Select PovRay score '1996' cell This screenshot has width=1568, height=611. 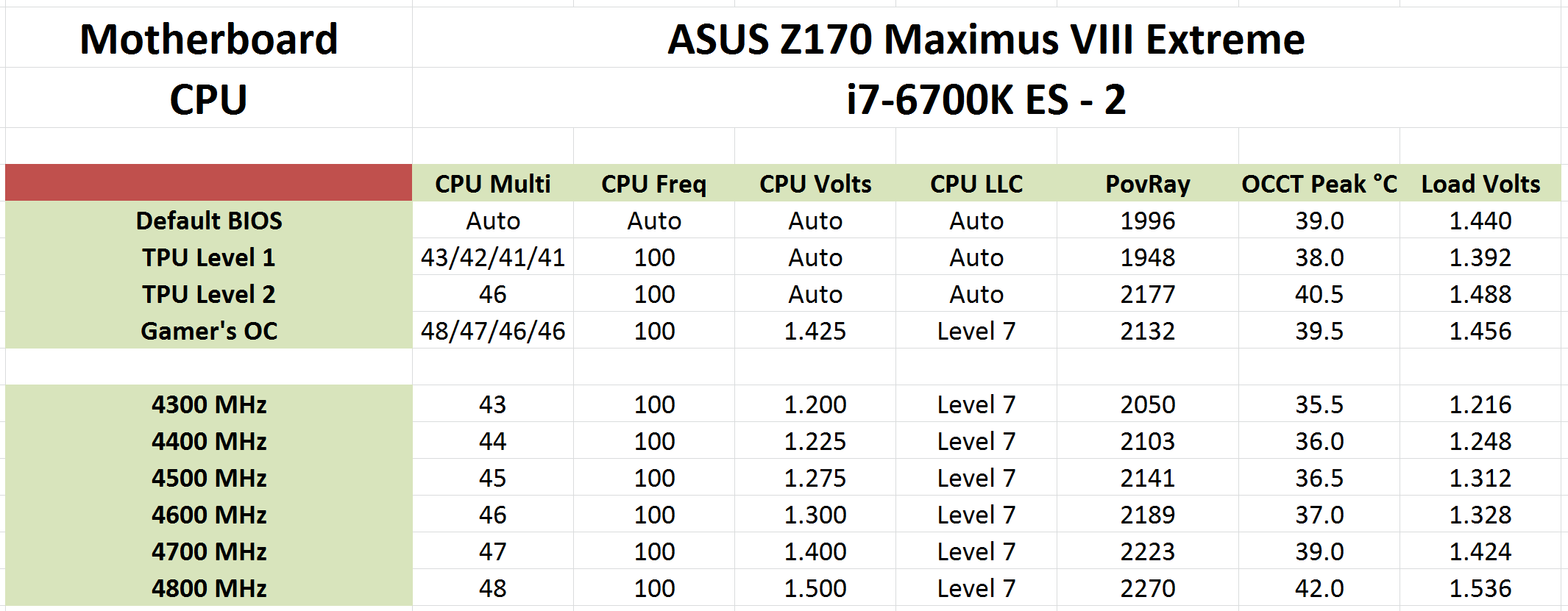tap(1148, 220)
